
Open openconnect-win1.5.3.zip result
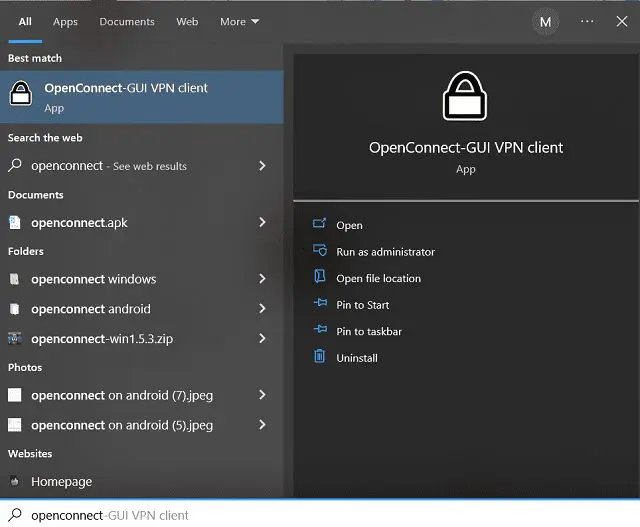click(102, 339)
